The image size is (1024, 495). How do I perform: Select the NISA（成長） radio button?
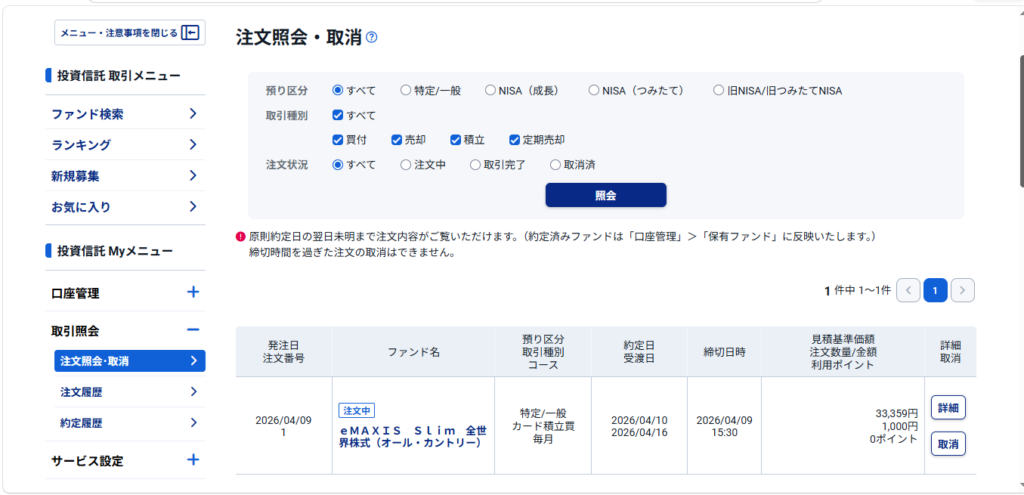tap(491, 90)
